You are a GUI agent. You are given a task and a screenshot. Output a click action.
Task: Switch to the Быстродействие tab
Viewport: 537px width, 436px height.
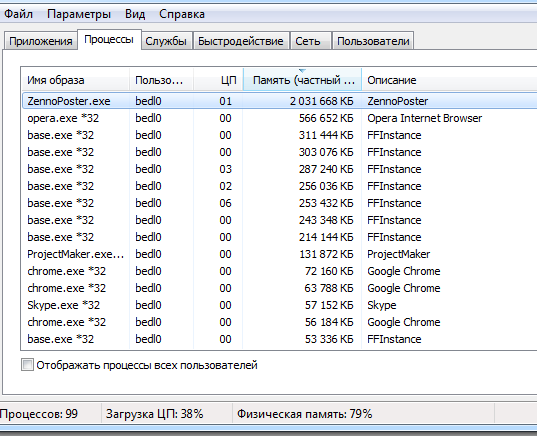click(x=240, y=41)
